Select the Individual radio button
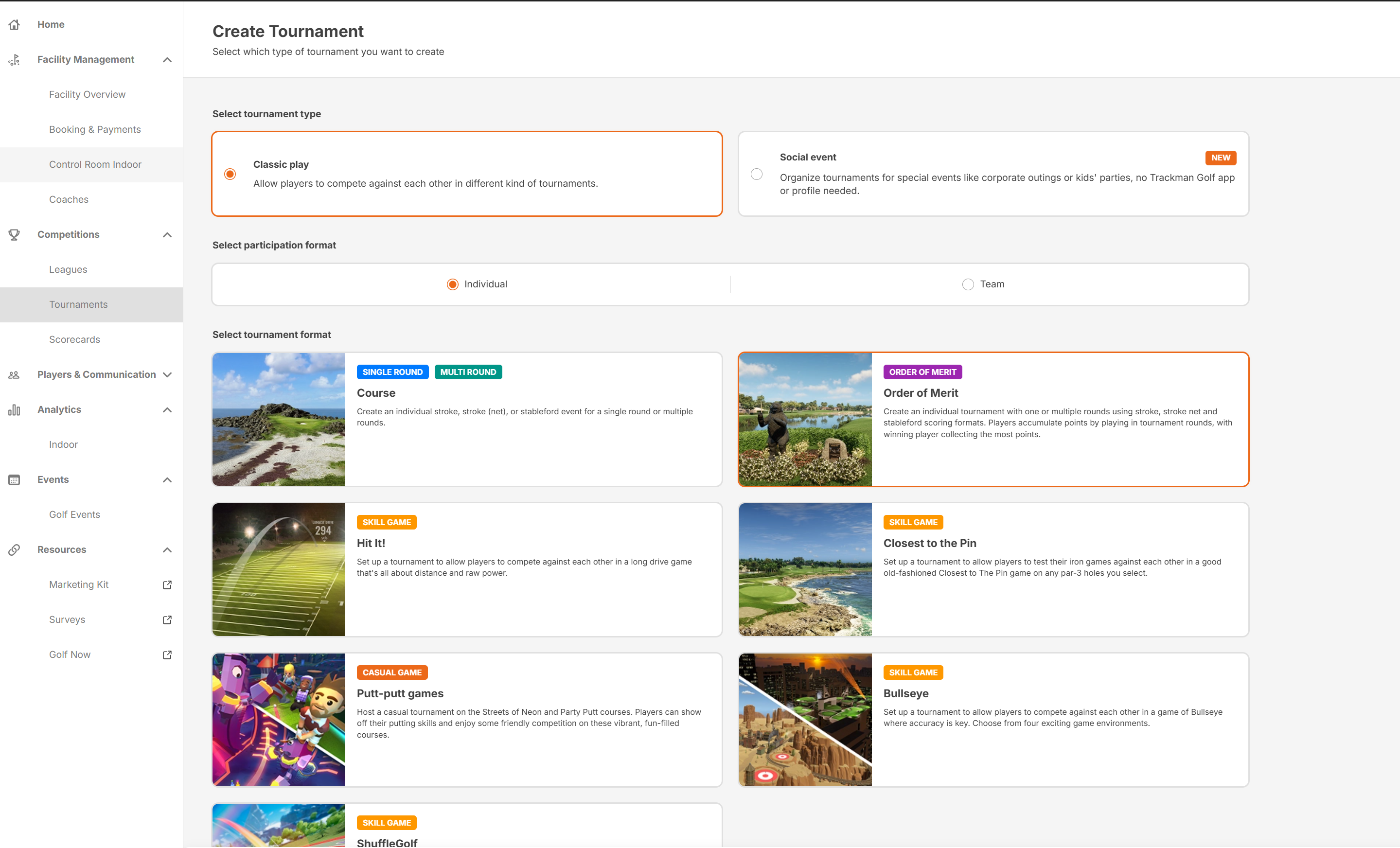 click(x=452, y=284)
